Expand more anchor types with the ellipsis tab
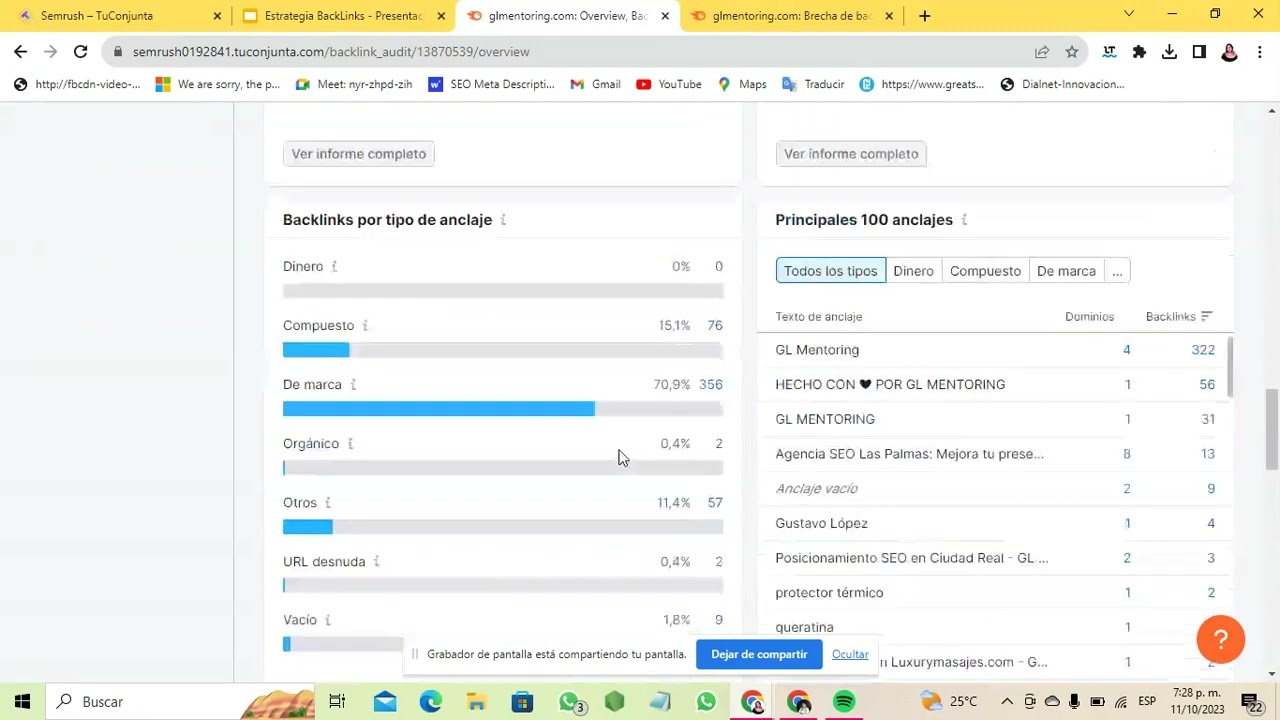The height and width of the screenshot is (720, 1280). [x=1117, y=271]
